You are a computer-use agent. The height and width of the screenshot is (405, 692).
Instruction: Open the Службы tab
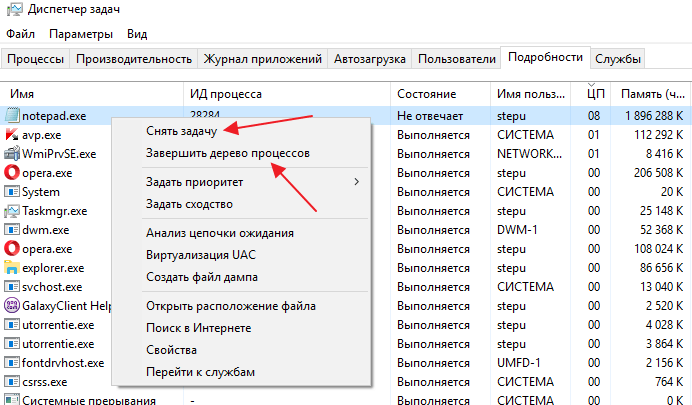(618, 59)
